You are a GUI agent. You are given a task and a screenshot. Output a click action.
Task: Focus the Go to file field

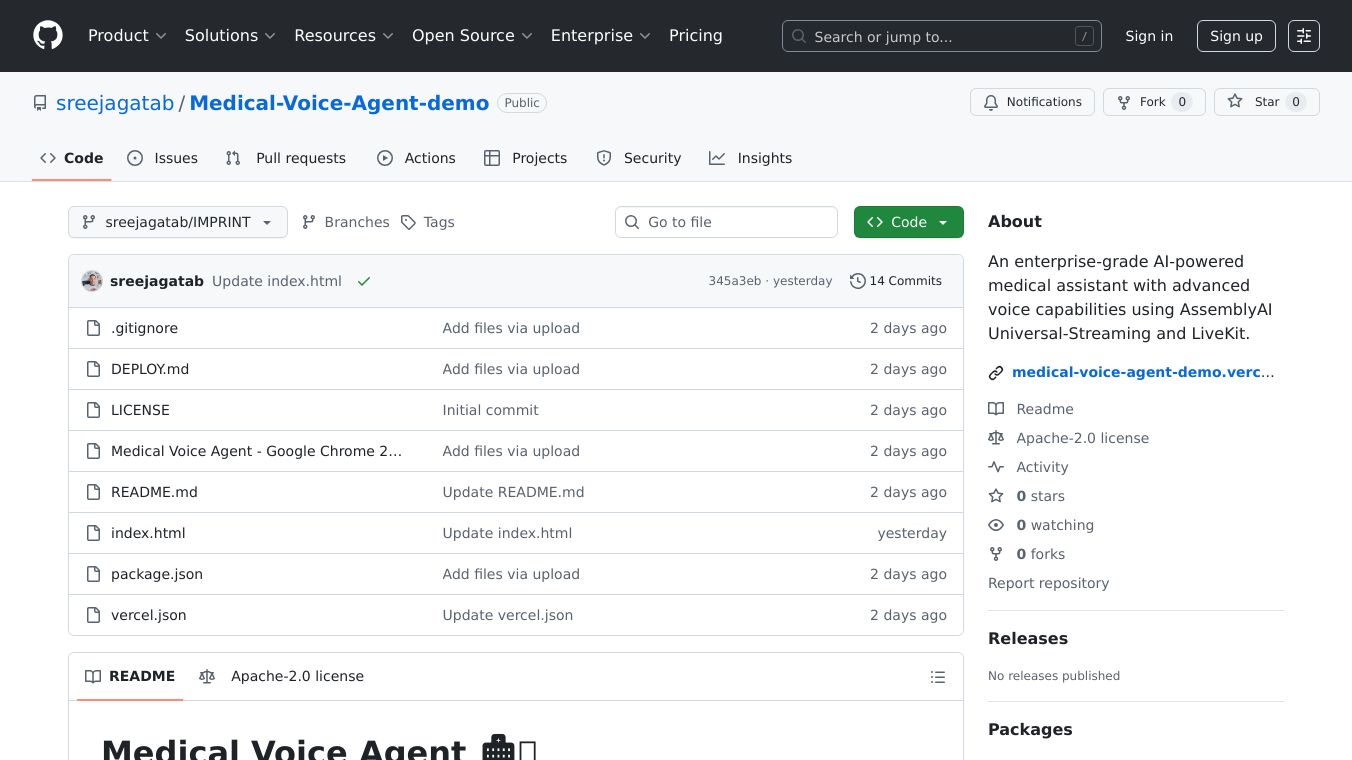pyautogui.click(x=726, y=222)
